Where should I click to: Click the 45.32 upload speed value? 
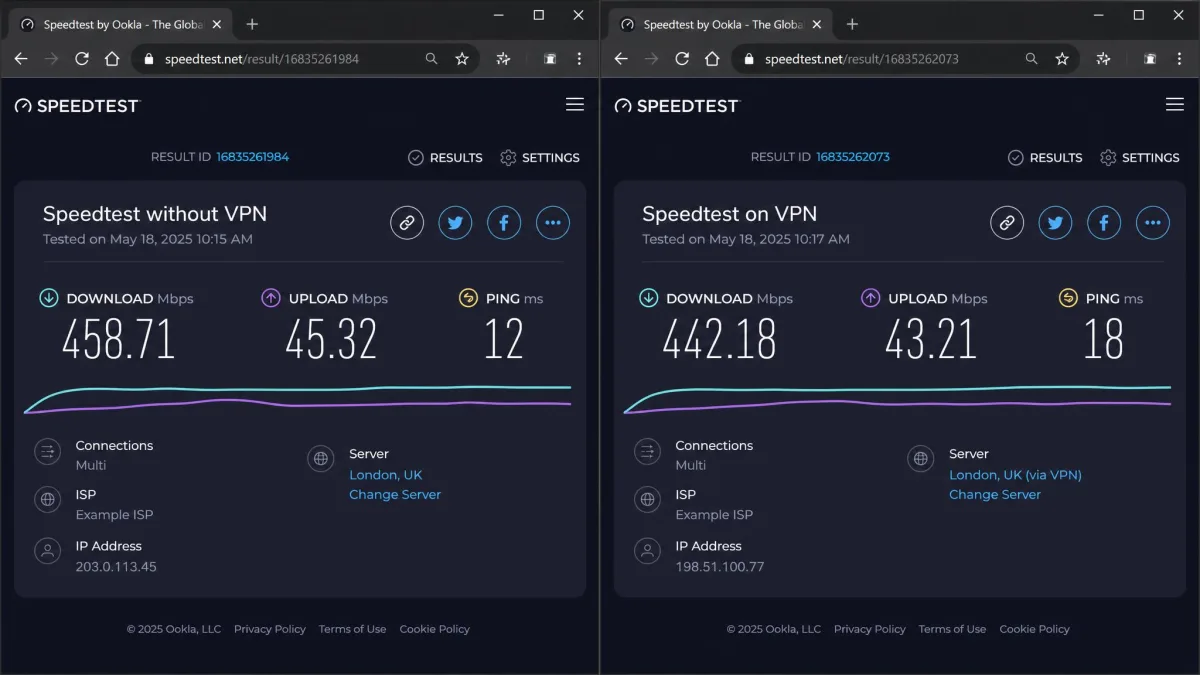point(331,339)
